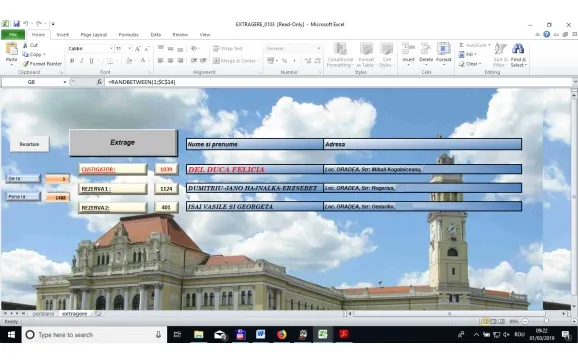This screenshot has height=364, width=578.
Task: Toggle Bold formatting
Action: pos(72,60)
